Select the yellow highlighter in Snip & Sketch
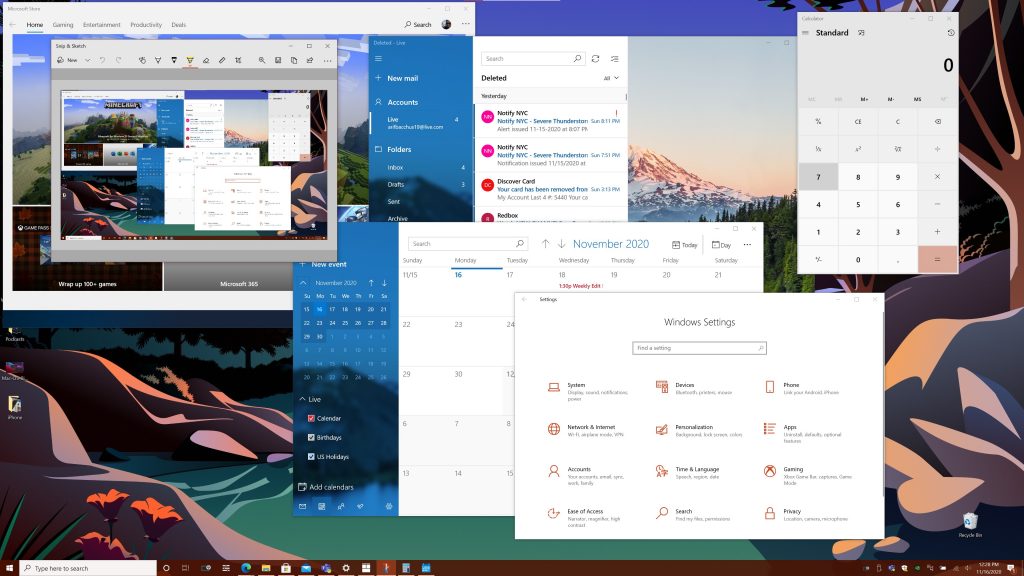 point(190,60)
